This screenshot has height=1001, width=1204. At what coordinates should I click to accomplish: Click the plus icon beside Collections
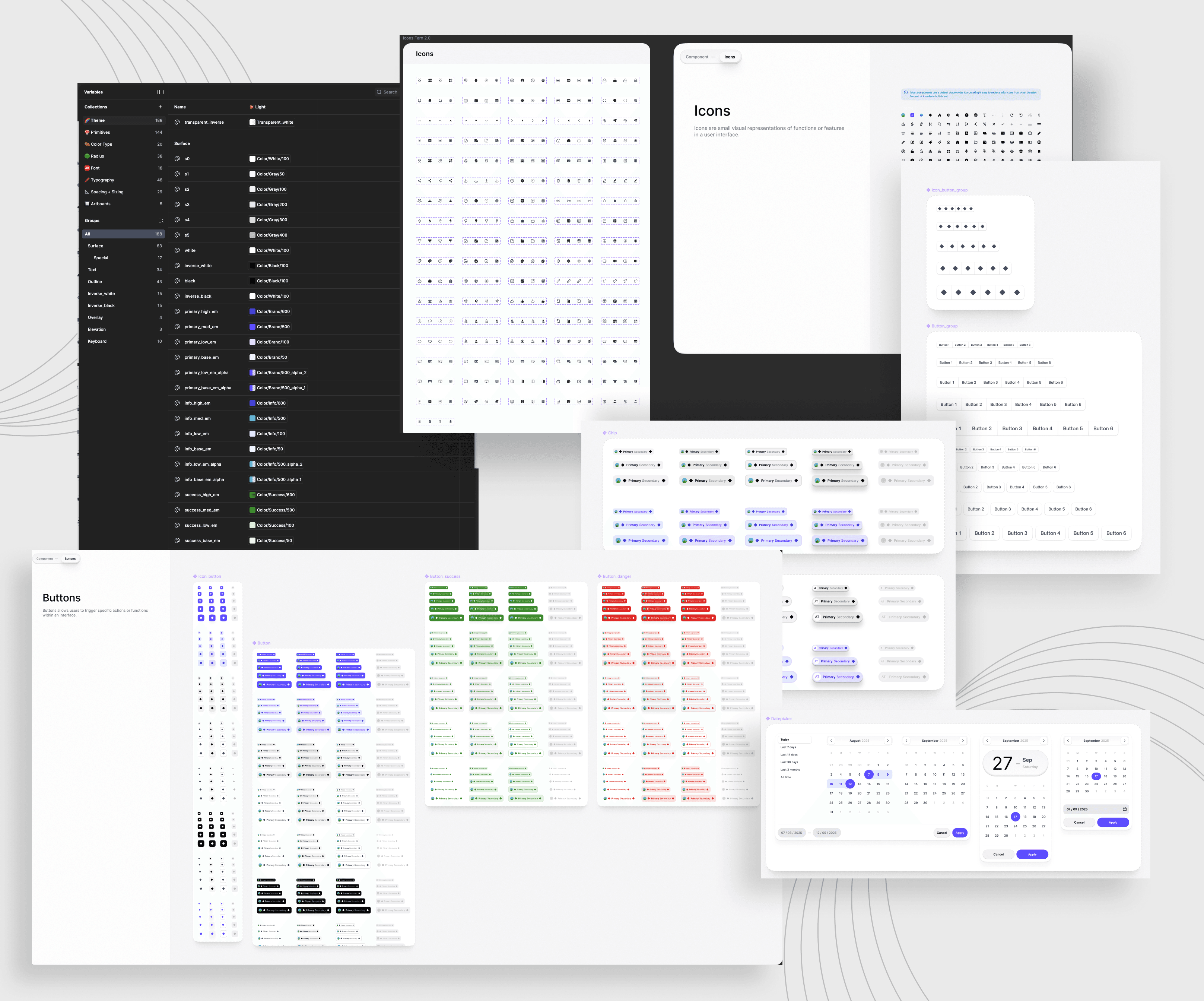coord(160,107)
